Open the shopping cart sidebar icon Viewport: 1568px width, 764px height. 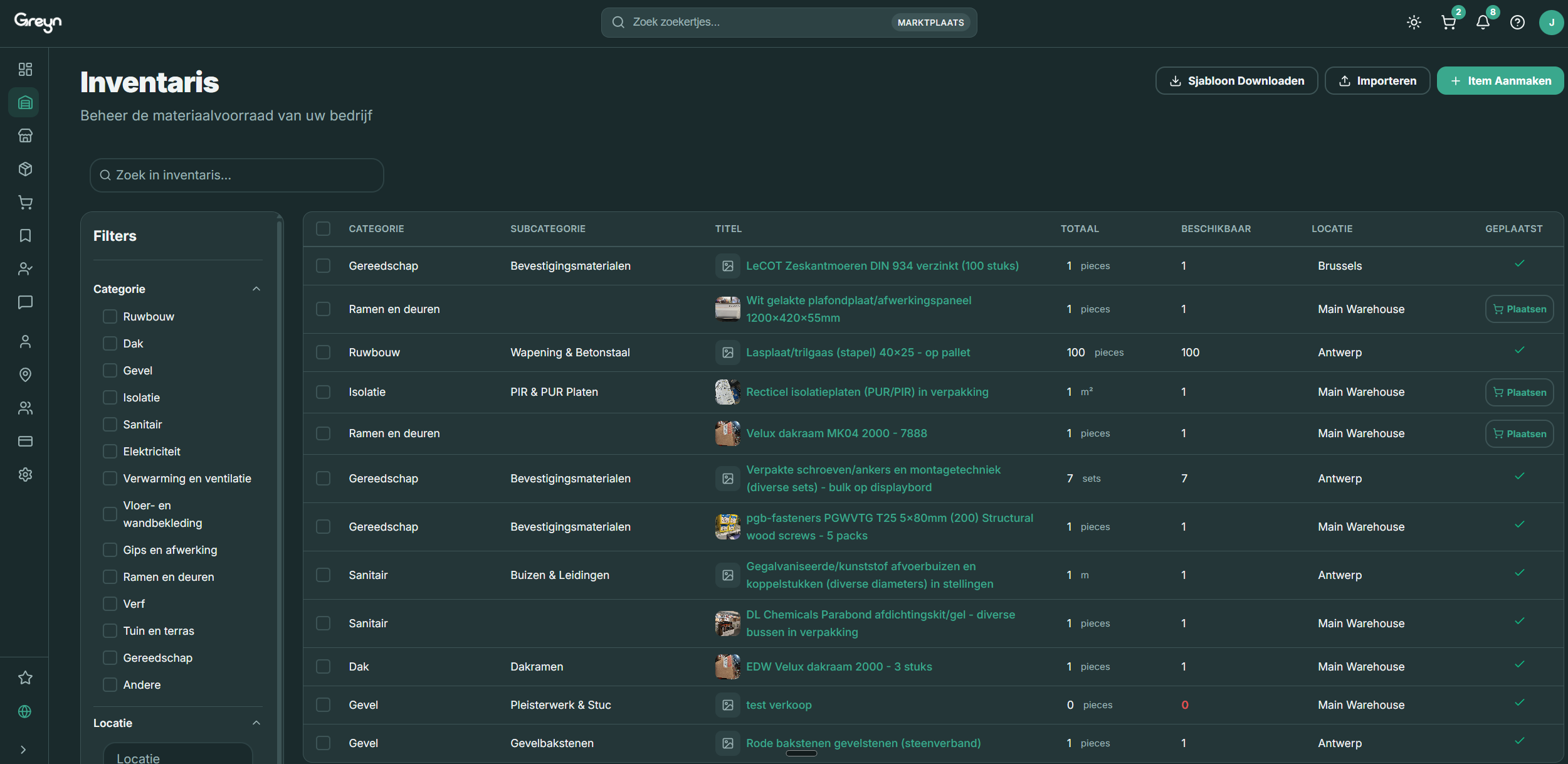pos(25,202)
